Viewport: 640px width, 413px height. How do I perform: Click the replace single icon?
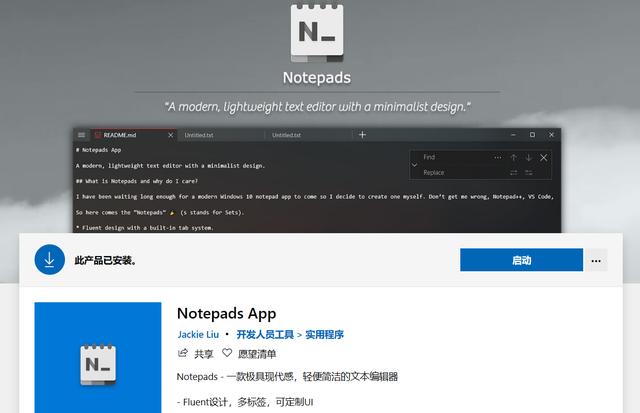click(513, 173)
